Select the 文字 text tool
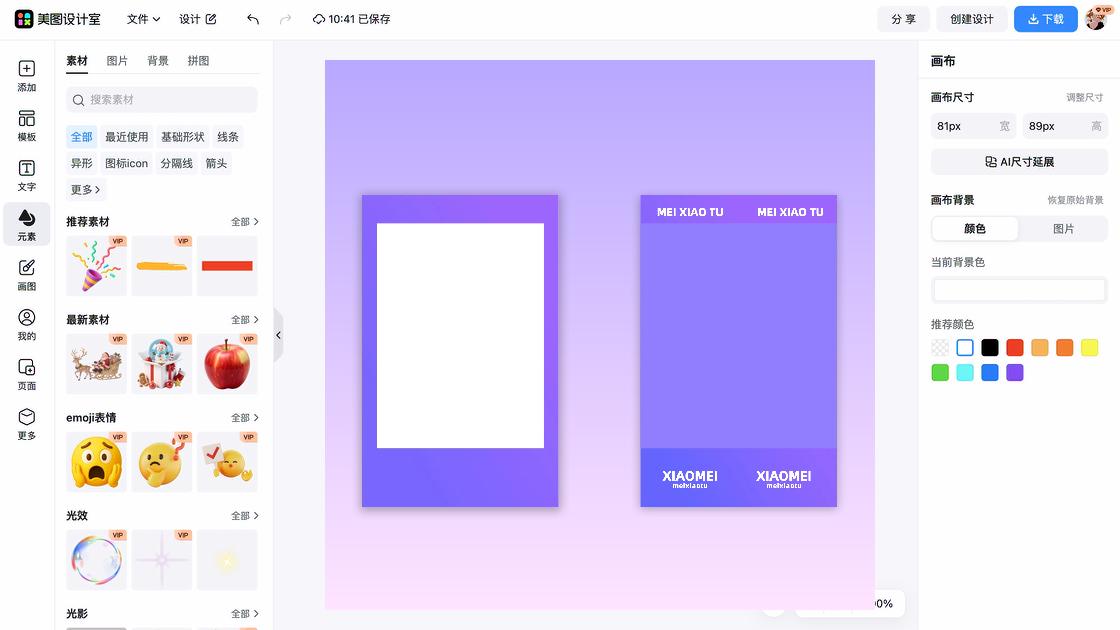The height and width of the screenshot is (630, 1120). coord(27,175)
